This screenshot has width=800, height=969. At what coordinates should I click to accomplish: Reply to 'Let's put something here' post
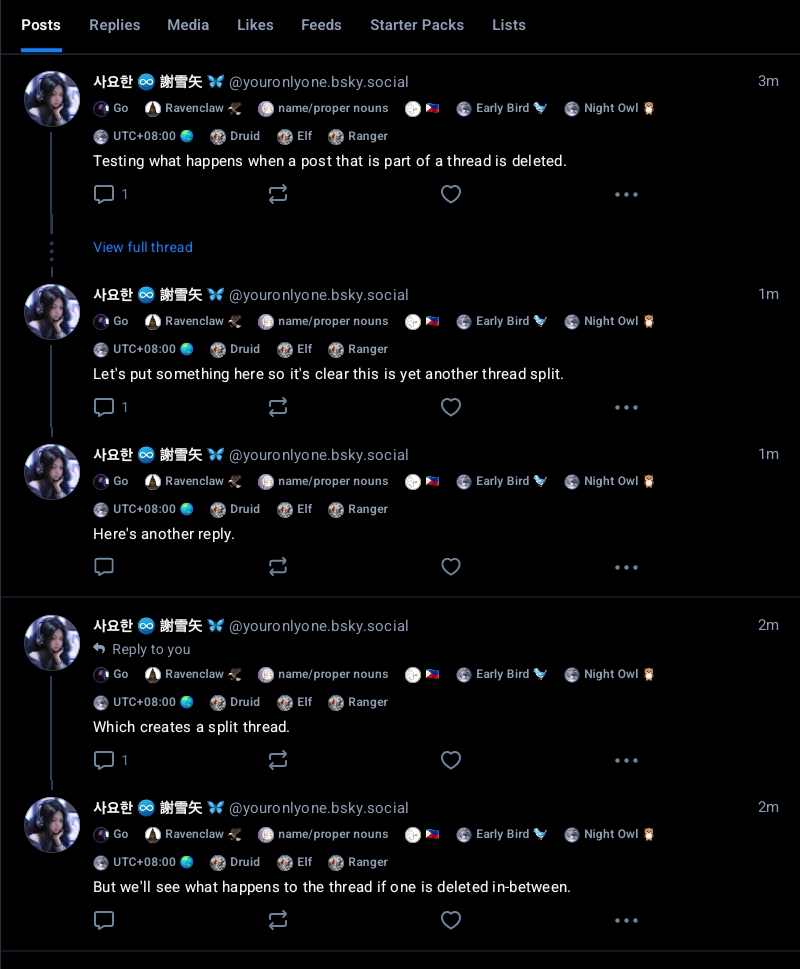[104, 407]
